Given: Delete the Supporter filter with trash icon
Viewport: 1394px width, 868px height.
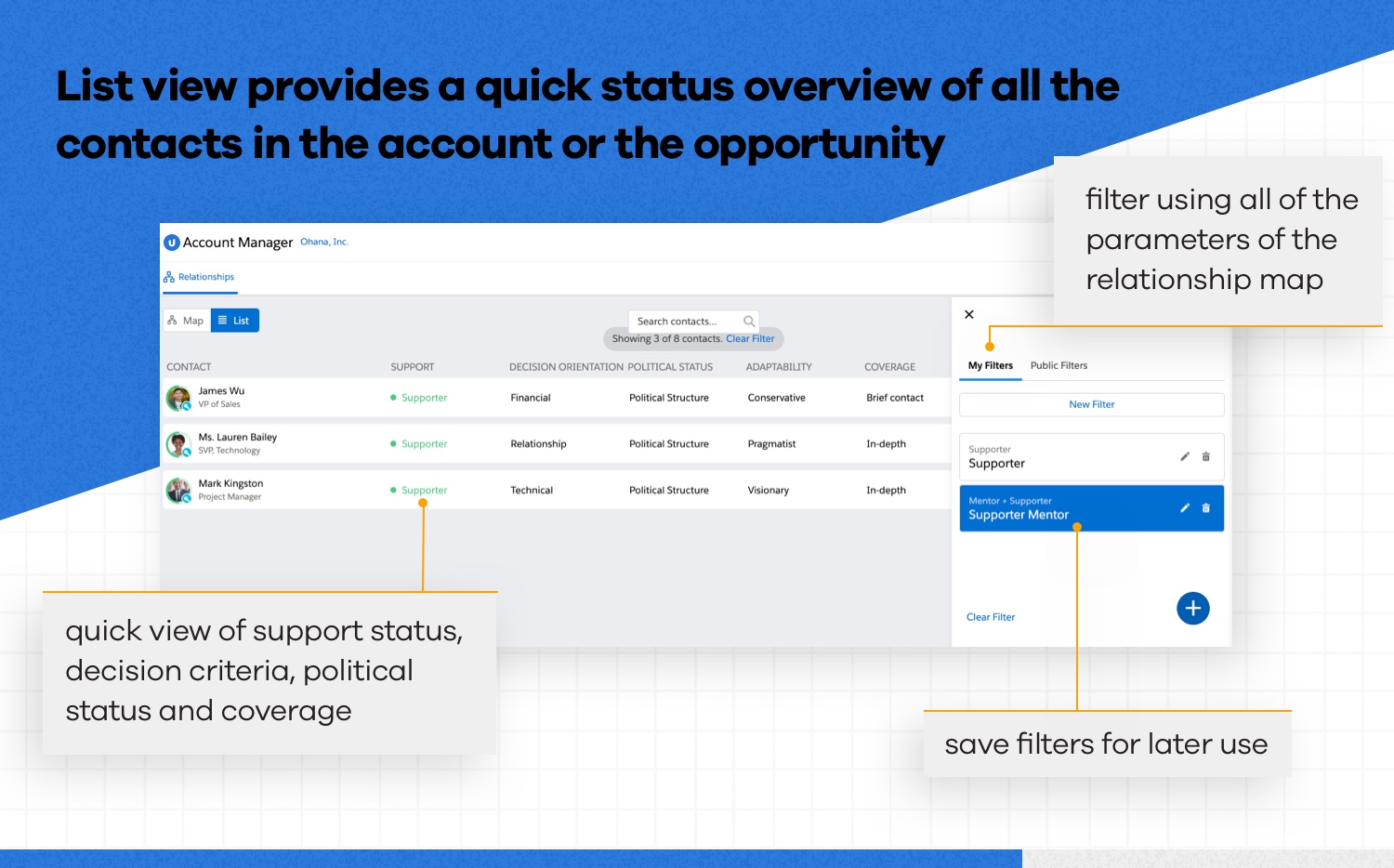Looking at the screenshot, I should (x=1206, y=456).
